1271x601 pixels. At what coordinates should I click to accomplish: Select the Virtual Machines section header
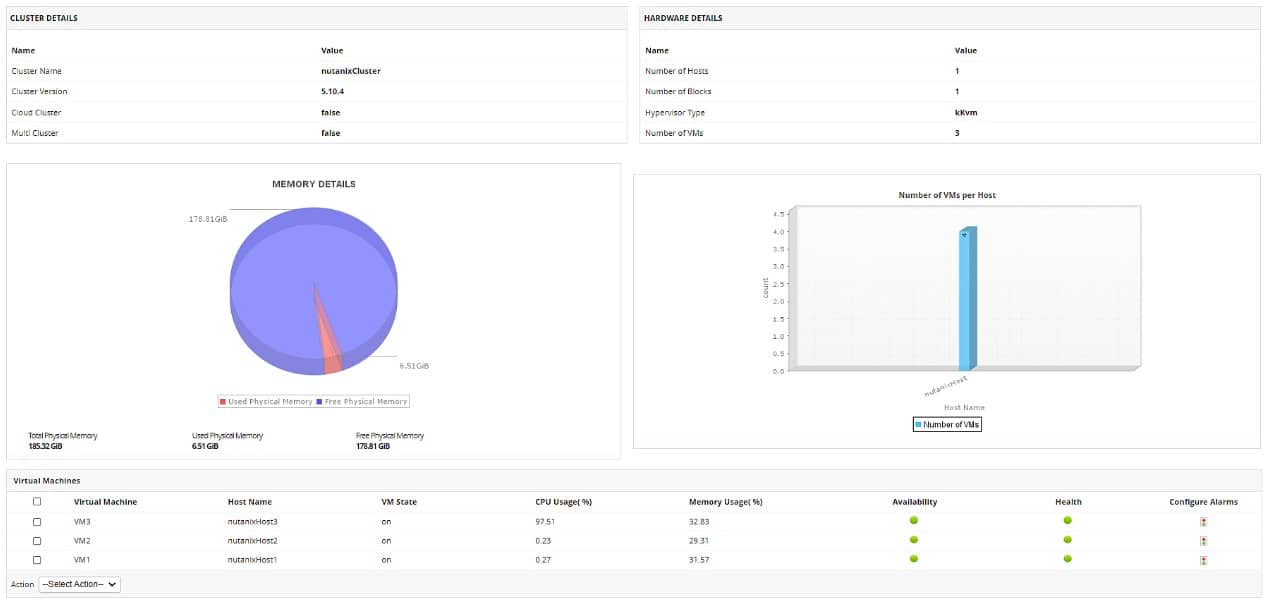tap(47, 481)
